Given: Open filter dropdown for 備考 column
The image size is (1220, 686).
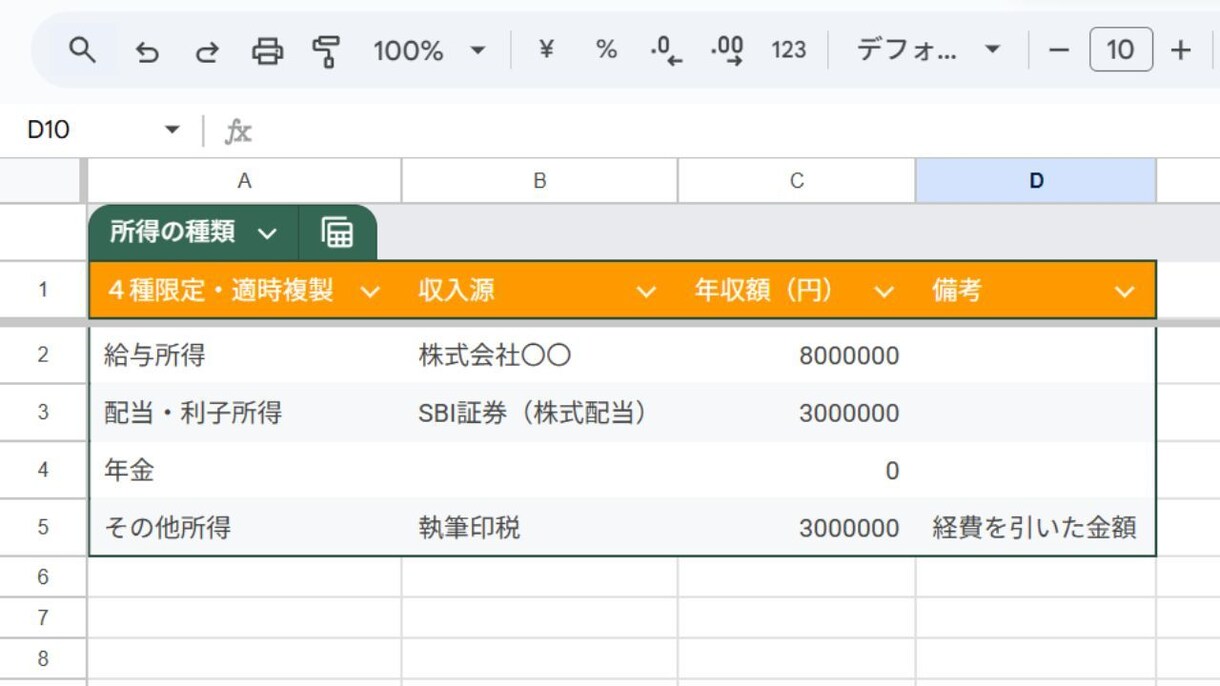Looking at the screenshot, I should click(x=1125, y=292).
